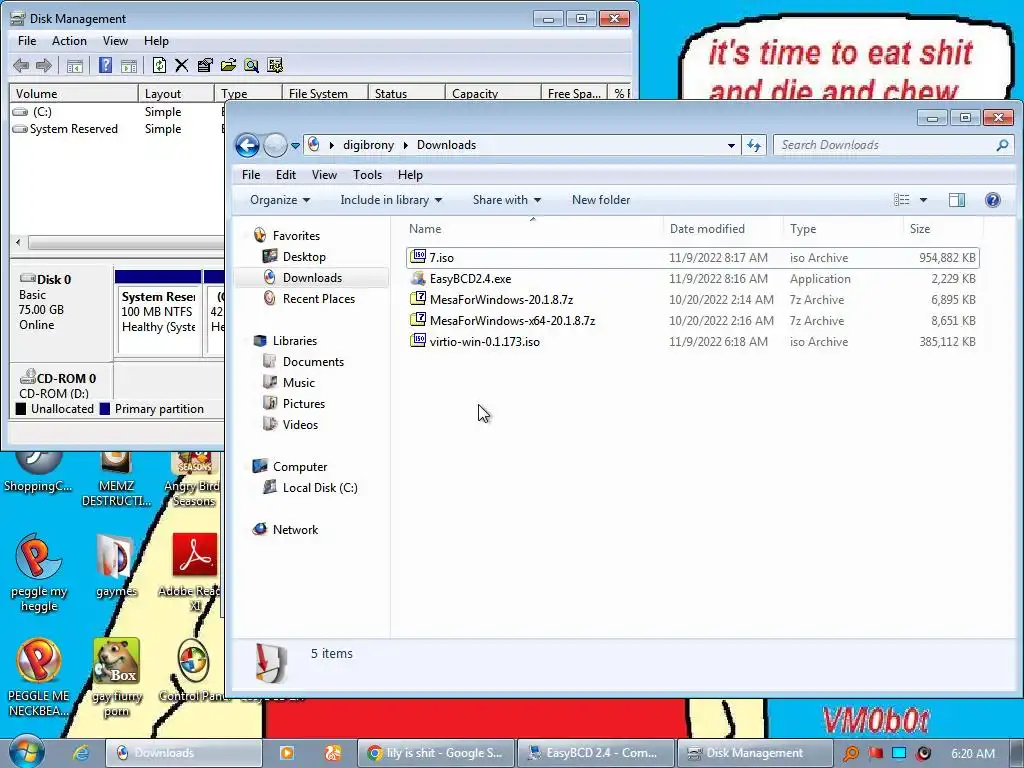Viewport: 1024px width, 768px height.
Task: Open the Disk Management Action menu
Action: pos(69,40)
